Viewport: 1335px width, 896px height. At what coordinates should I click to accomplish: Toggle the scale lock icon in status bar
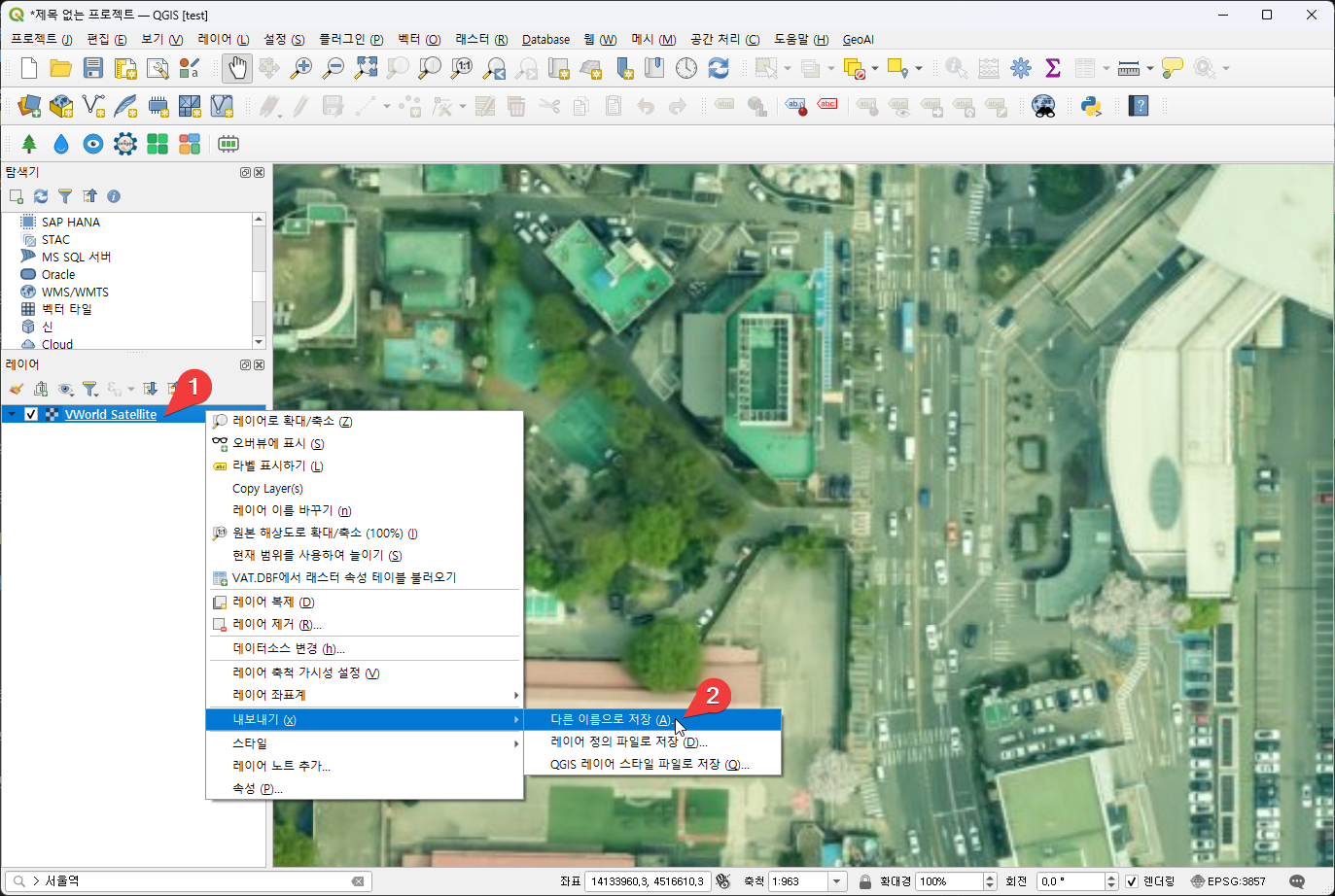coord(864,881)
